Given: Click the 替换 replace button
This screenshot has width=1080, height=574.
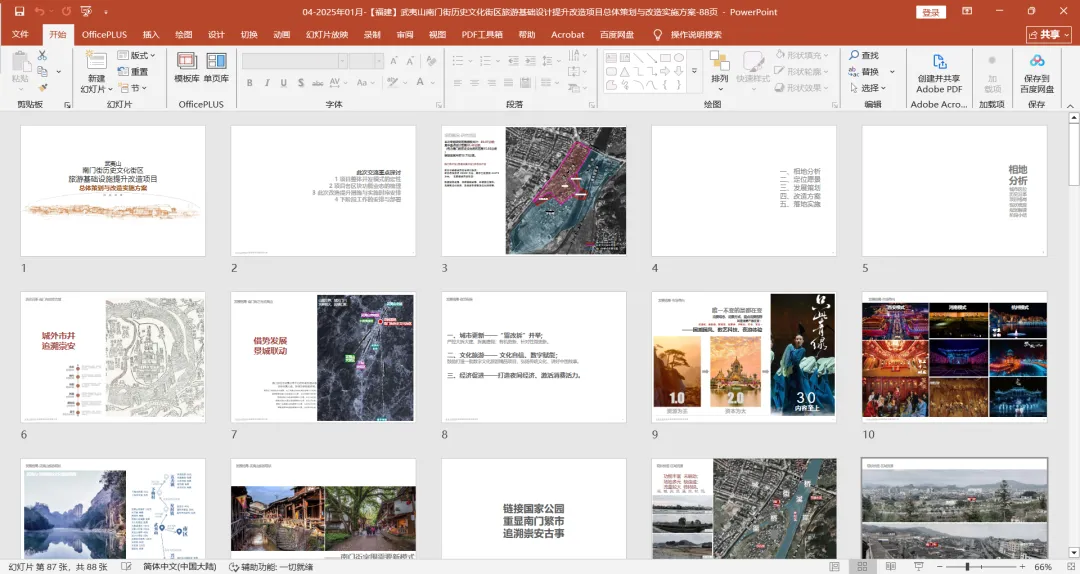Looking at the screenshot, I should tap(864, 72).
